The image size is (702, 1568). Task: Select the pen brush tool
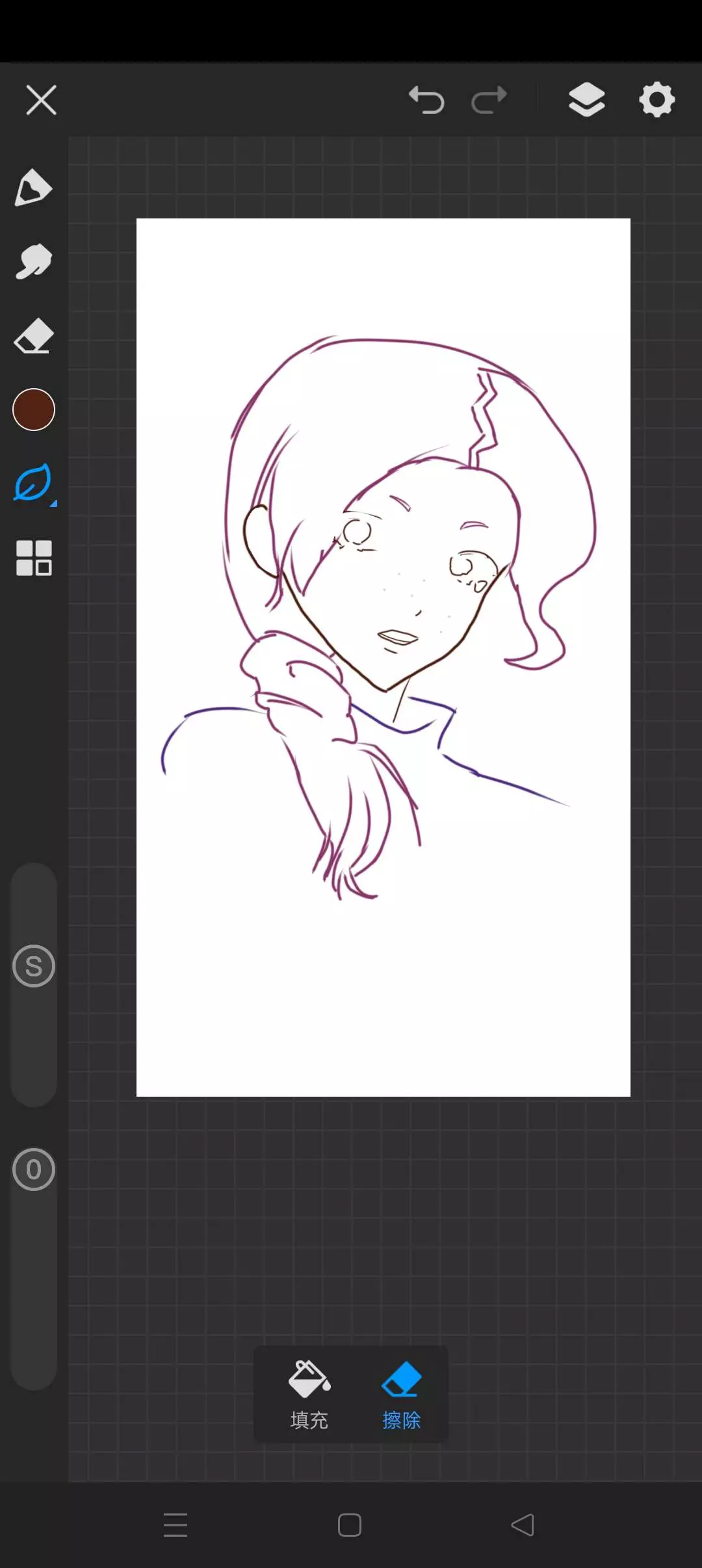point(33,188)
